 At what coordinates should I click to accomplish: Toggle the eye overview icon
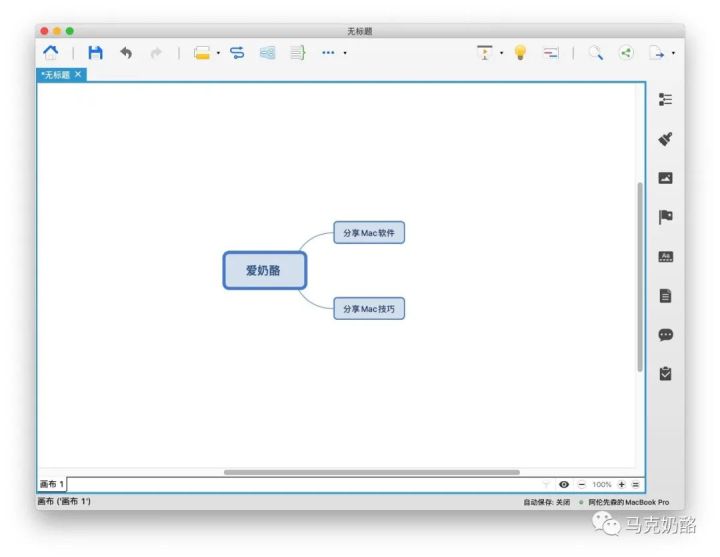(x=564, y=484)
